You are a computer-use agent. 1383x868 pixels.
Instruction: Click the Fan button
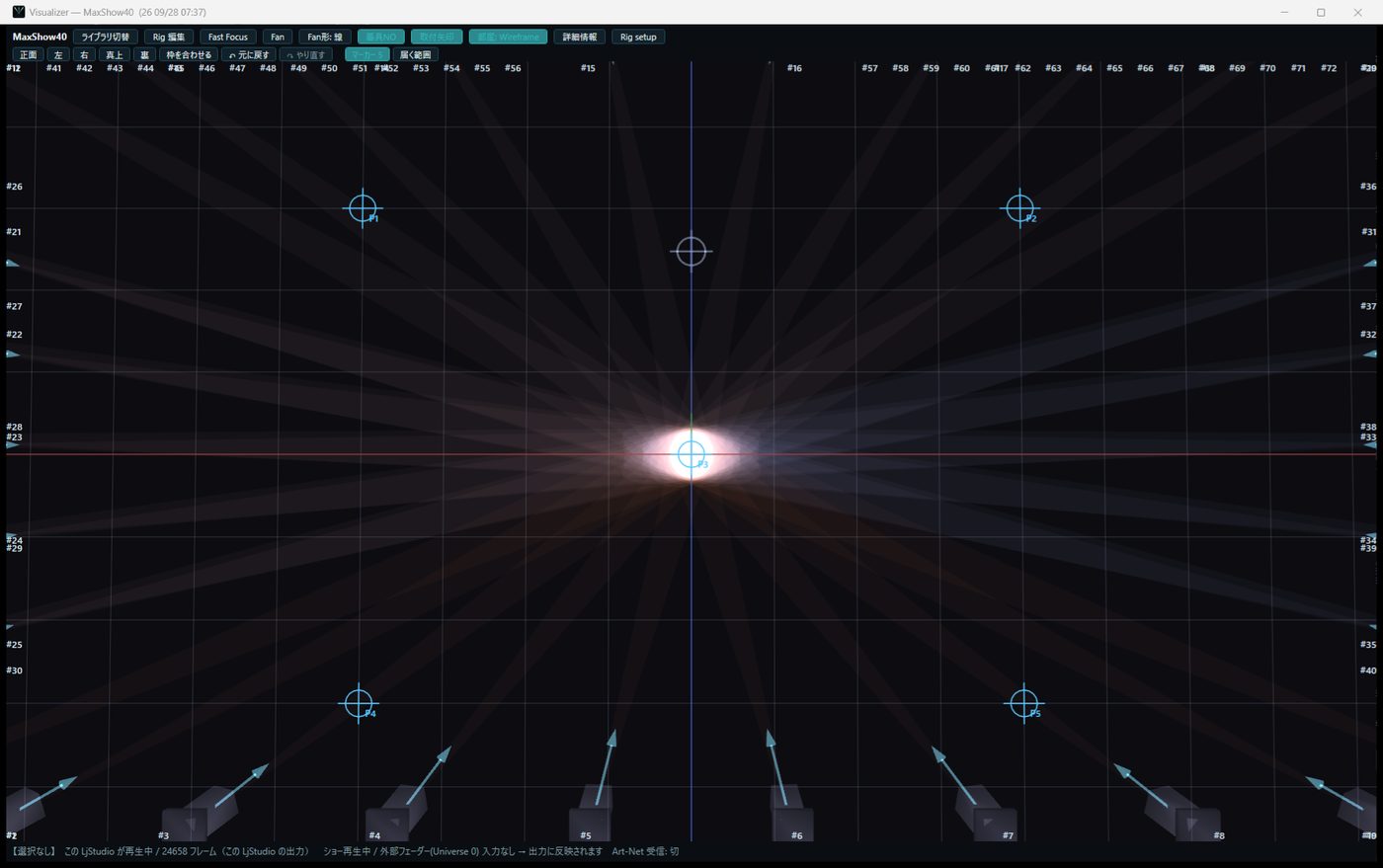[278, 37]
